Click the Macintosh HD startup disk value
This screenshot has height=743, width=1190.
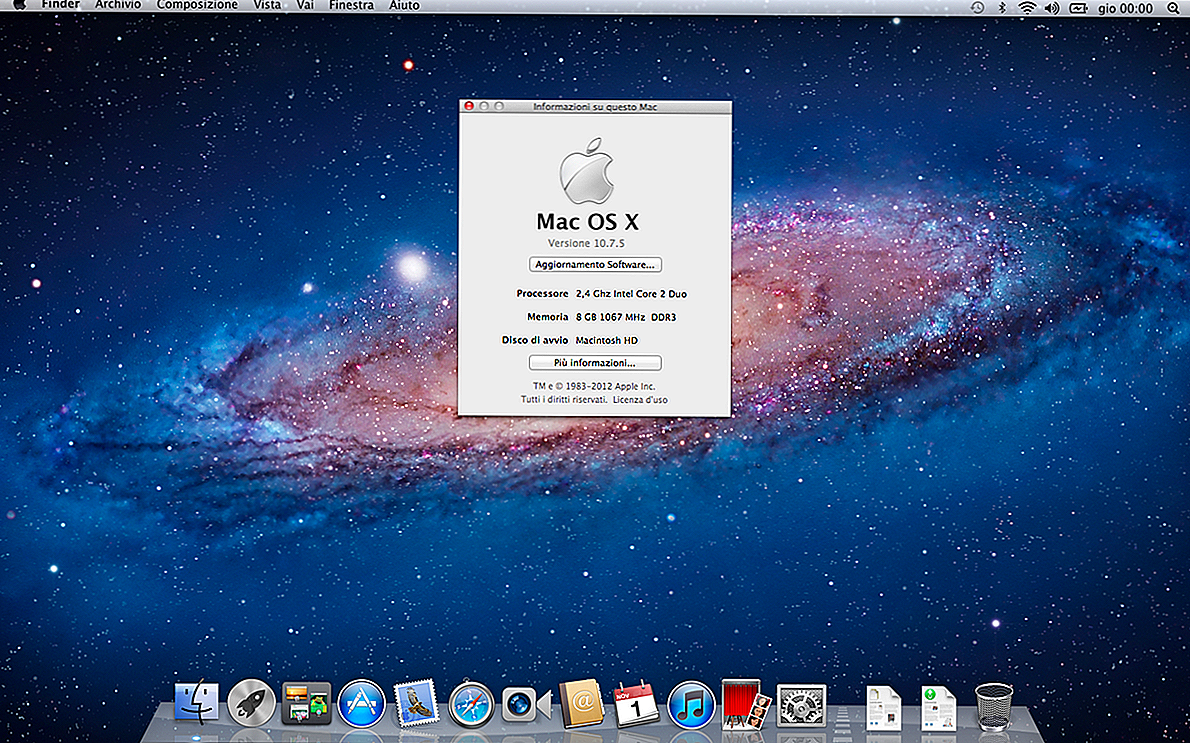(606, 341)
